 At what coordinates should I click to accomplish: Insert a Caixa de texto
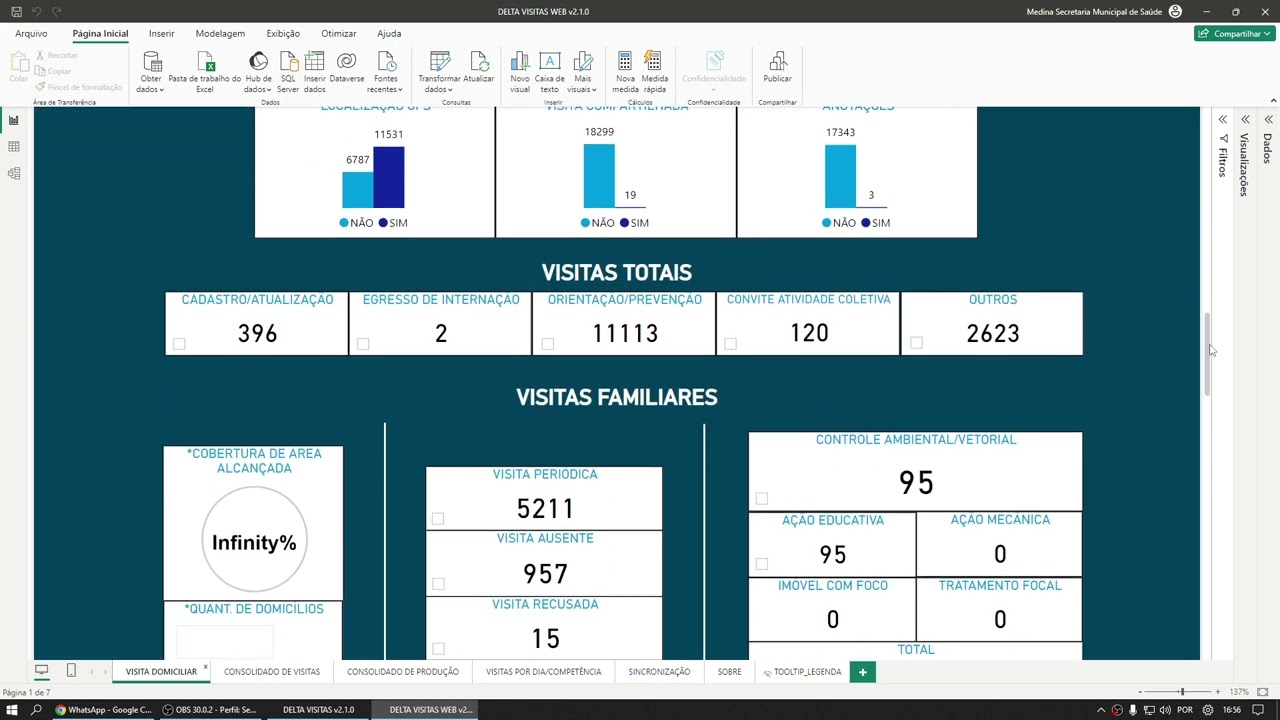coord(549,73)
